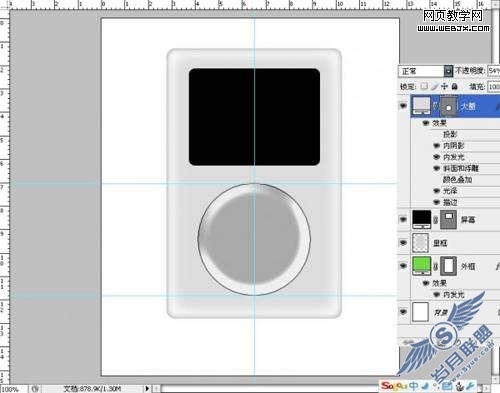
Task: Click the 不透明度 opacity value field
Action: (494, 71)
